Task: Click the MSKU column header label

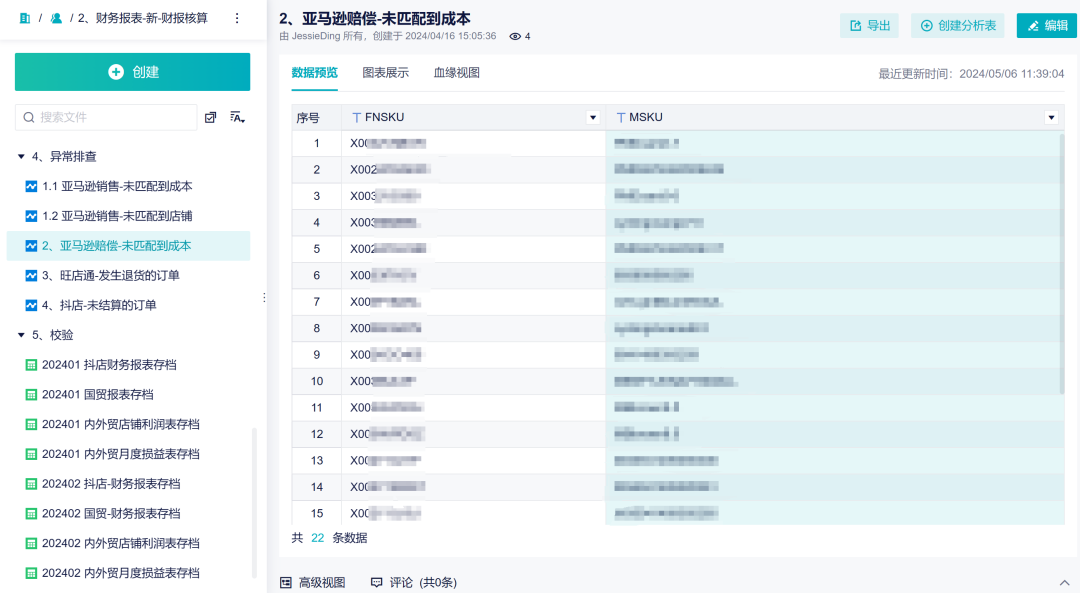Action: point(646,118)
